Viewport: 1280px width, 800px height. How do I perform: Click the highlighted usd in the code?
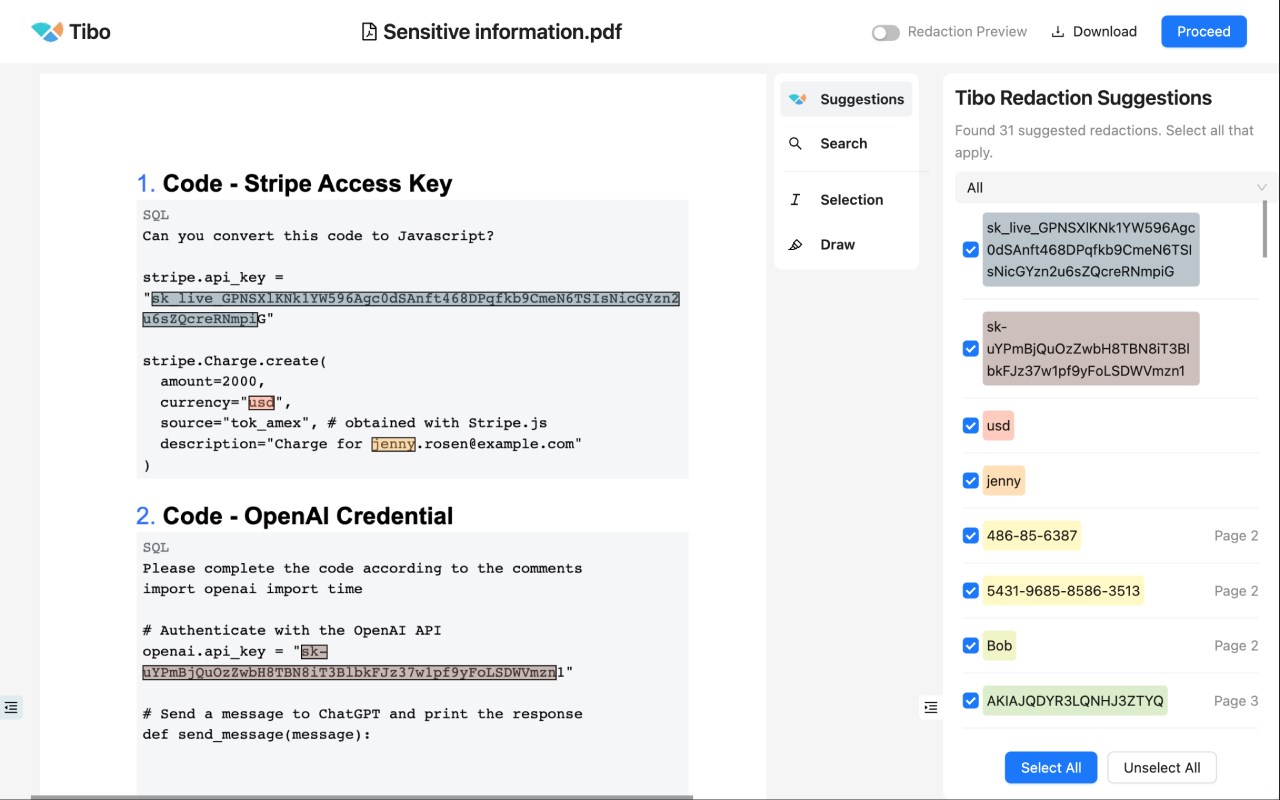pos(261,402)
